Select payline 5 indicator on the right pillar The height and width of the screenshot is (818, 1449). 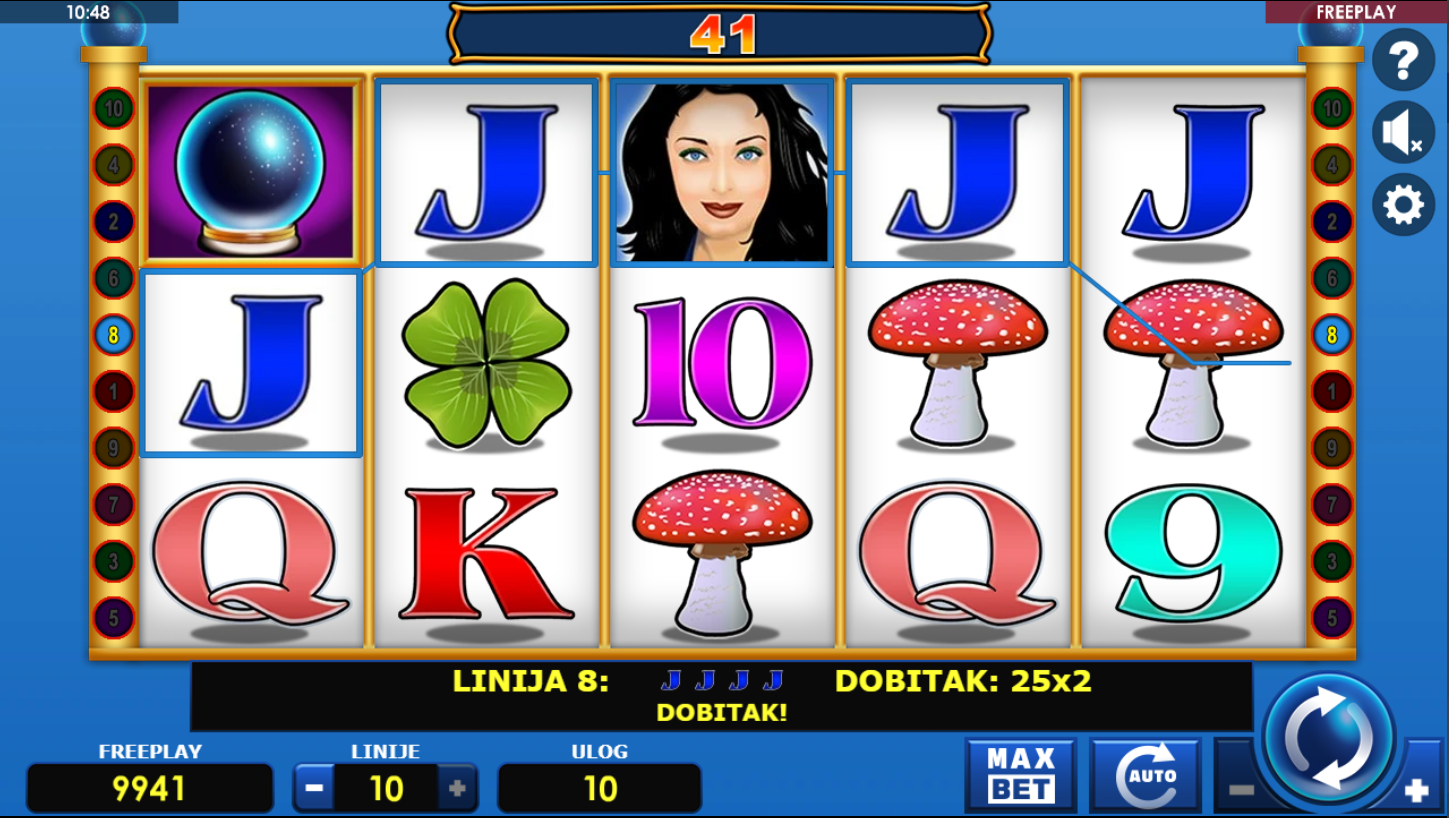pos(1332,618)
